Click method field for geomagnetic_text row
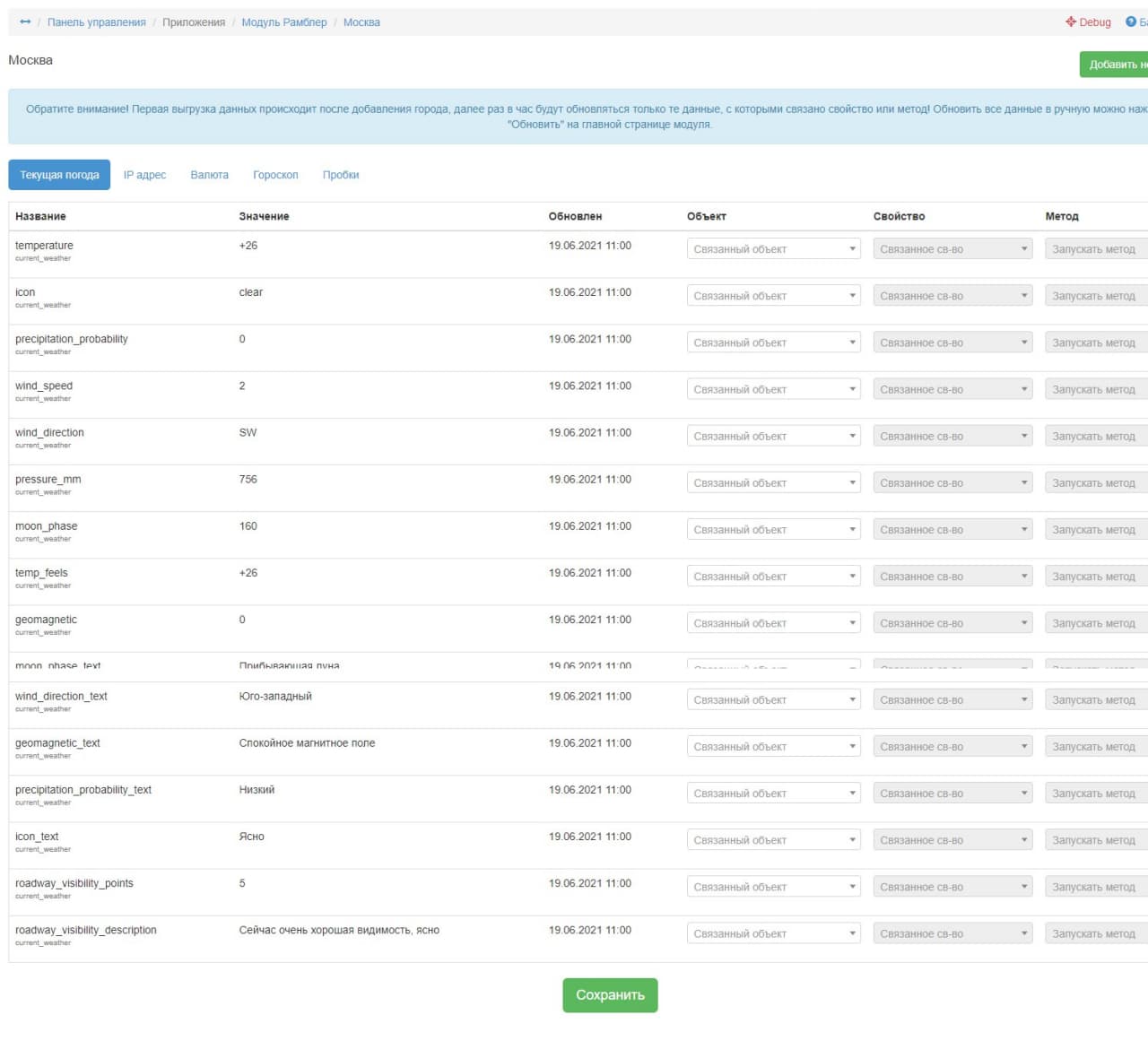Screen dimensions: 1148x1041 [x=1095, y=747]
